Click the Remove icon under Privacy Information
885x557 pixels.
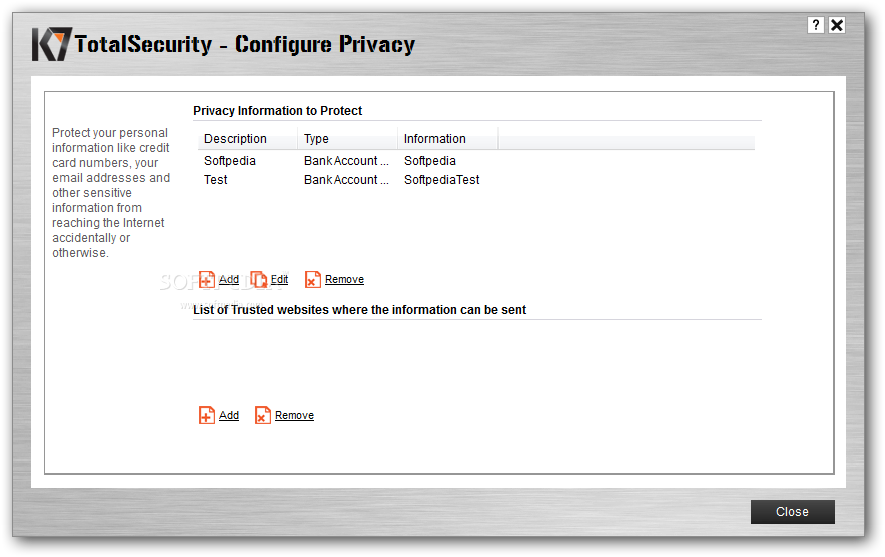313,279
